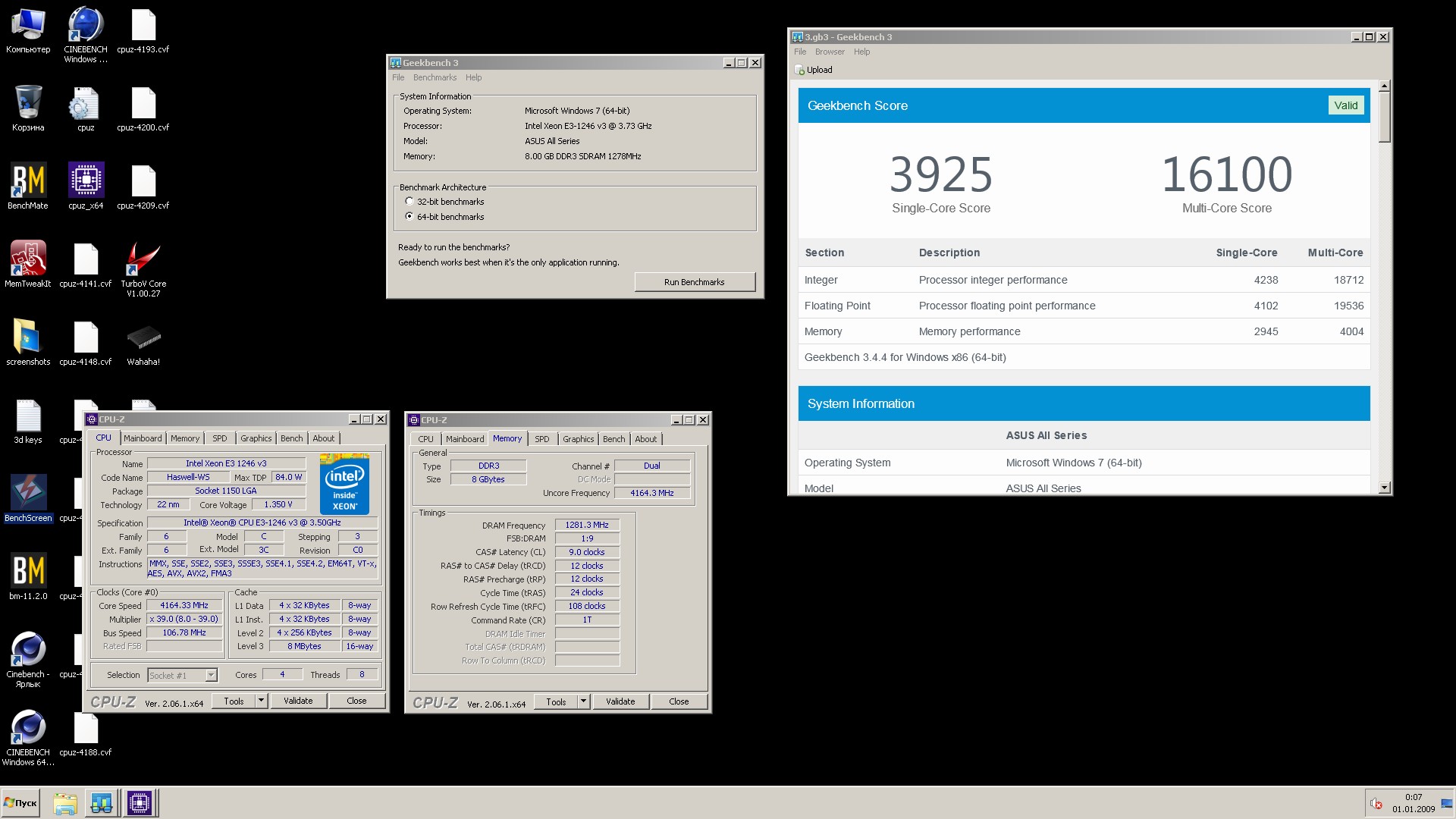
Task: Open Windows Explorer from taskbar
Action: click(65, 803)
